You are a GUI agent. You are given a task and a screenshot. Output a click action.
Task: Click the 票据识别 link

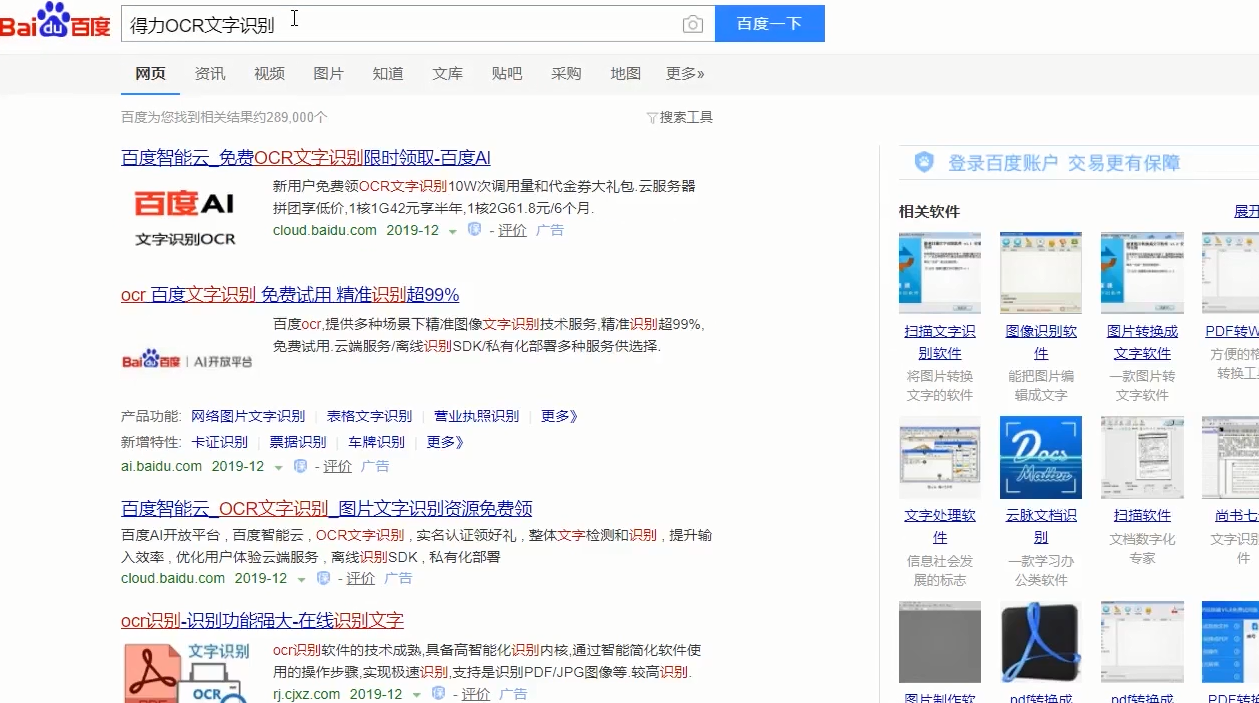point(298,442)
